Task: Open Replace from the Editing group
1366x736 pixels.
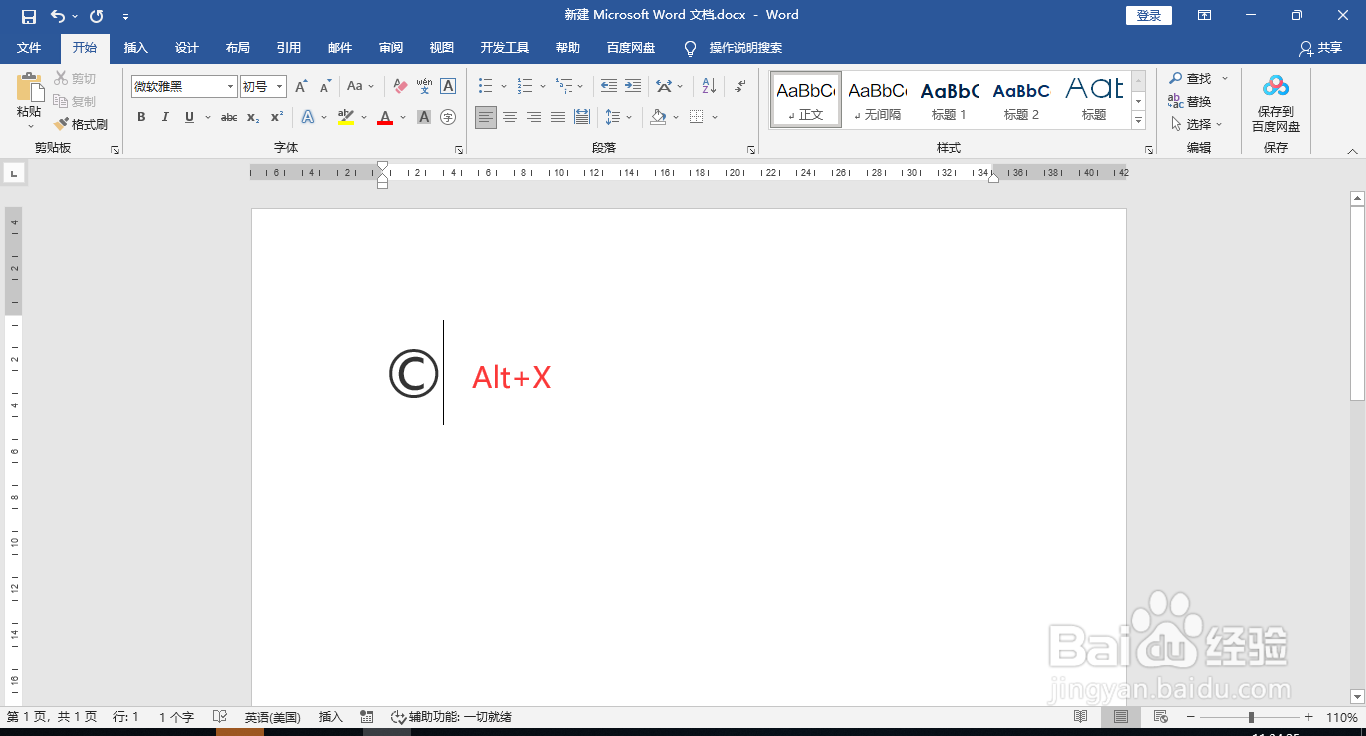Action: pyautogui.click(x=1196, y=101)
